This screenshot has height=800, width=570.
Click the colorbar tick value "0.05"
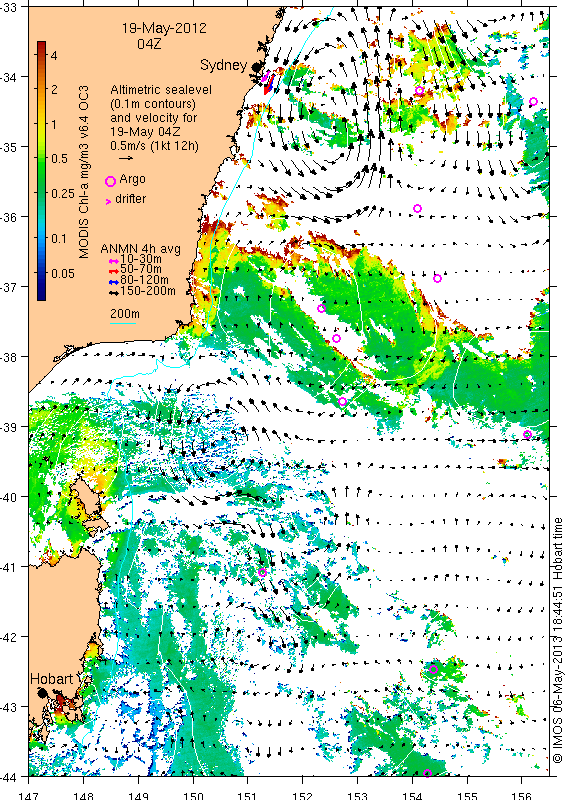pos(63,273)
